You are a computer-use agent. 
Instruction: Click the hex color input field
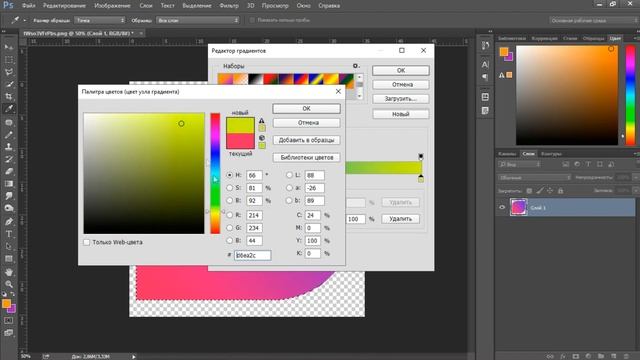pos(252,255)
